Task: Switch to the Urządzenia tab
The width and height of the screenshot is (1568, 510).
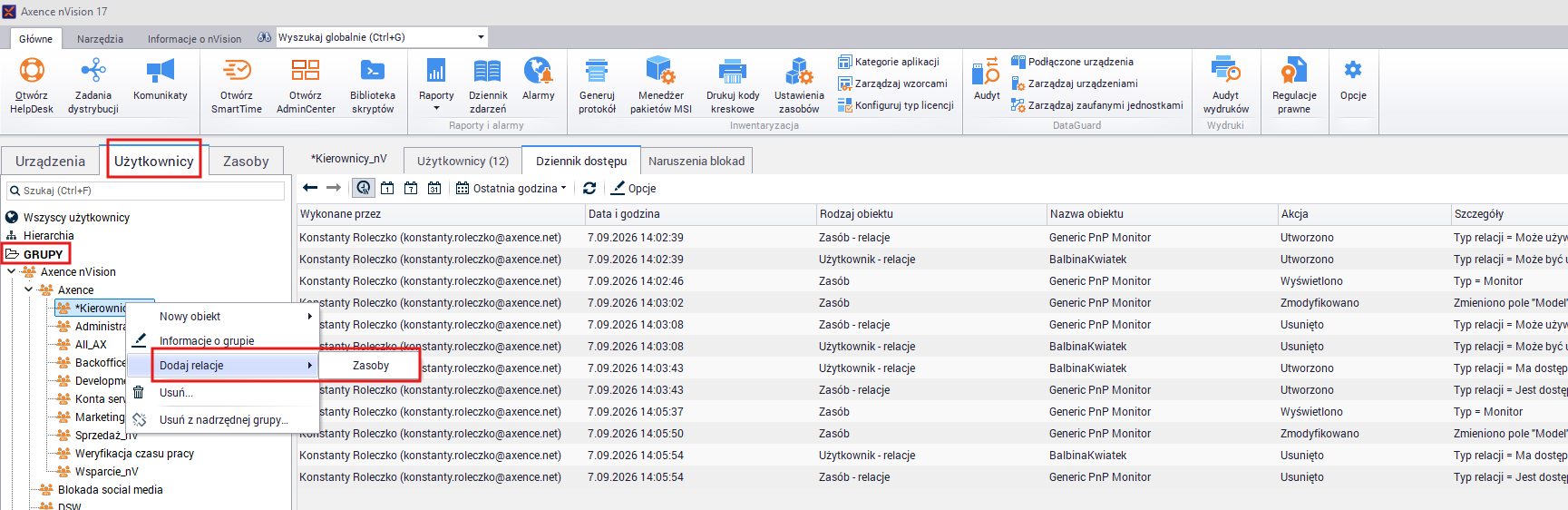Action: 50,162
